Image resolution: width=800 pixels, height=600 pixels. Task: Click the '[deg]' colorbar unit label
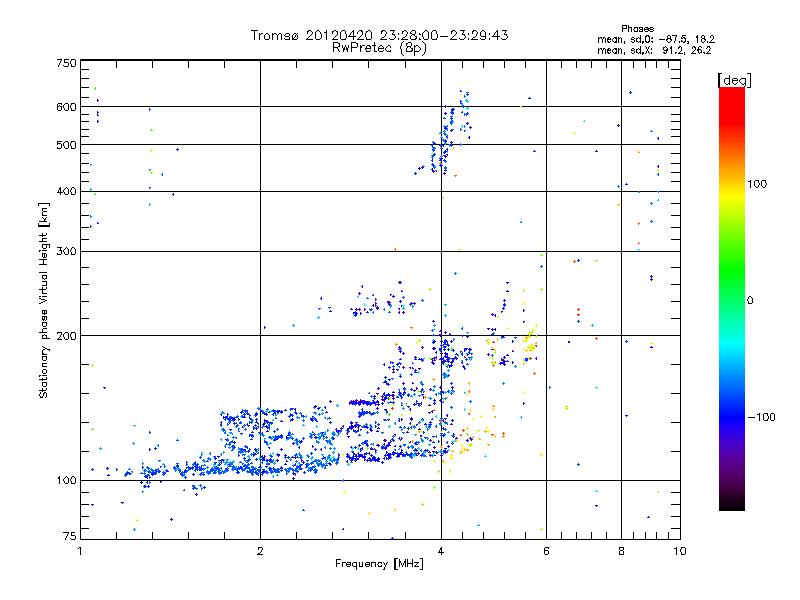(x=734, y=80)
